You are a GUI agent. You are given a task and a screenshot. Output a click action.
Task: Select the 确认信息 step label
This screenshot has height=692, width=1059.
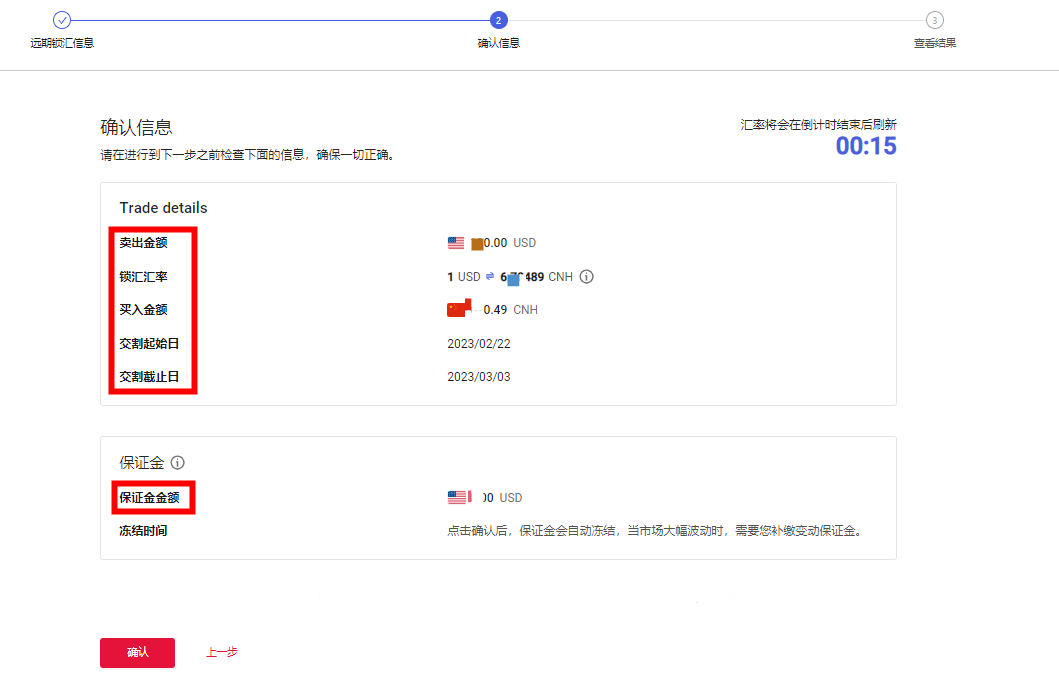tap(498, 43)
